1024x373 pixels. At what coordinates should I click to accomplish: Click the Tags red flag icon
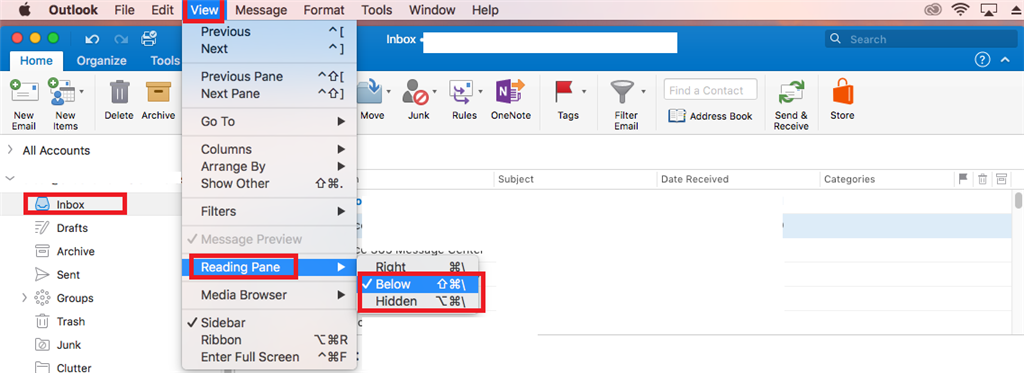pyautogui.click(x=564, y=91)
